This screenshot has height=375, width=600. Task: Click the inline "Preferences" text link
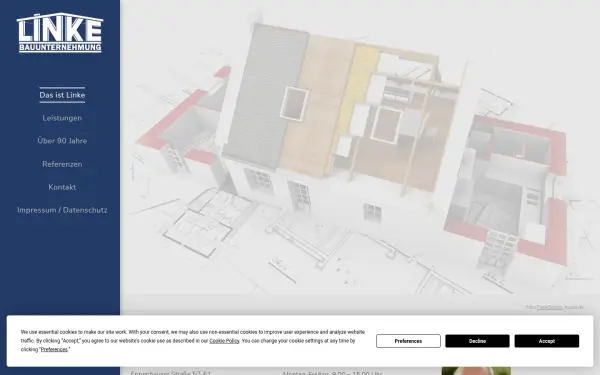[x=54, y=349]
